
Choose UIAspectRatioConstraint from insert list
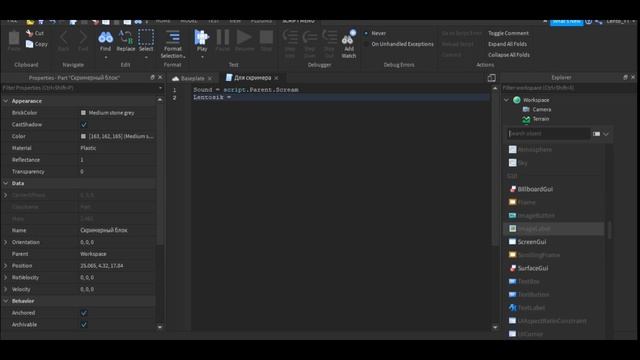click(552, 321)
